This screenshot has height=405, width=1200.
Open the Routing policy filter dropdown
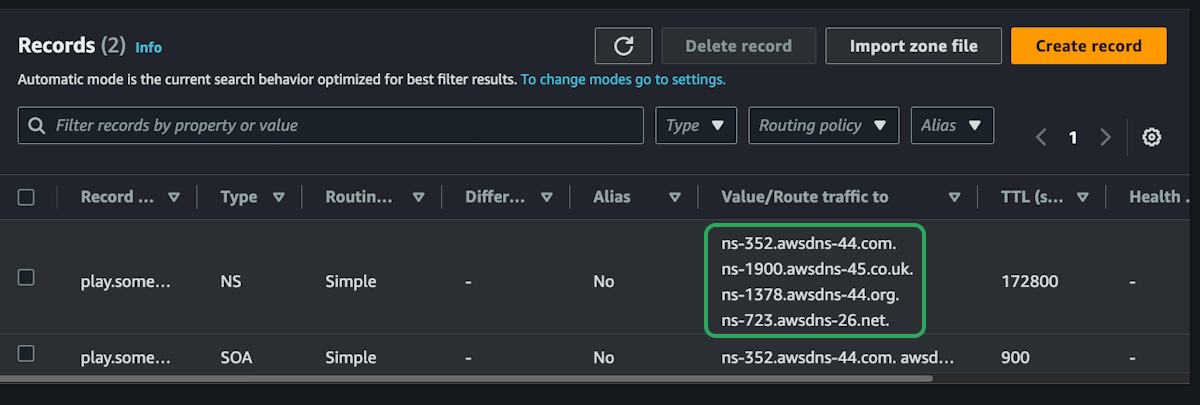[x=823, y=126]
